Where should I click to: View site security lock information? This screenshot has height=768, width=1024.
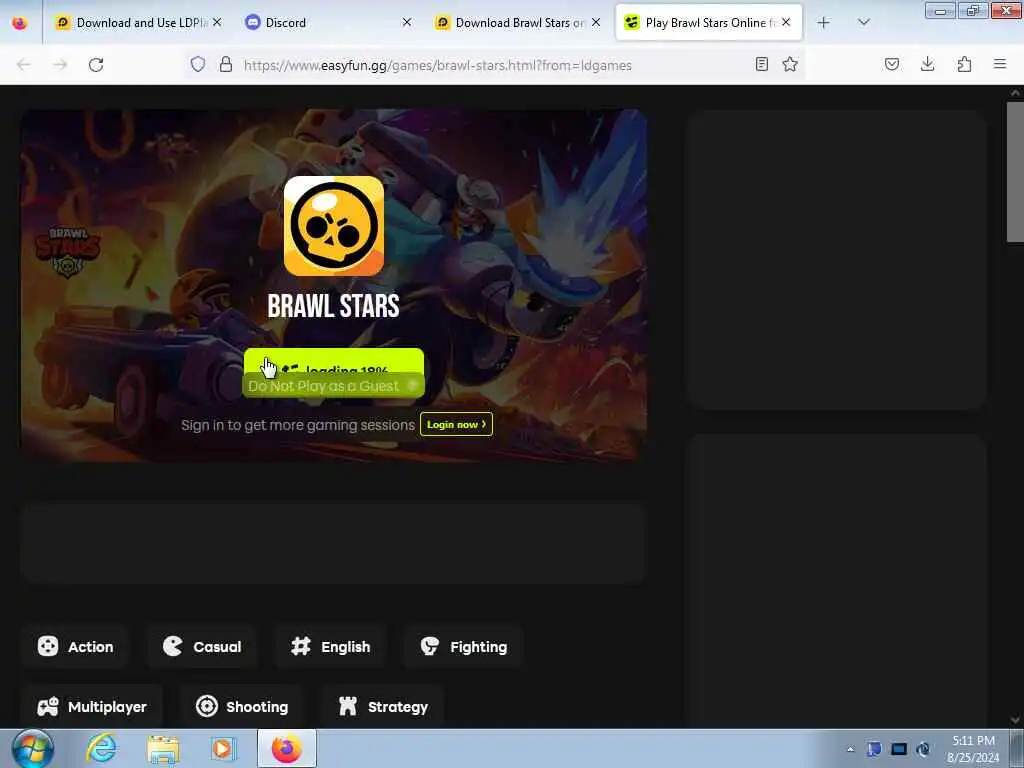click(x=226, y=64)
